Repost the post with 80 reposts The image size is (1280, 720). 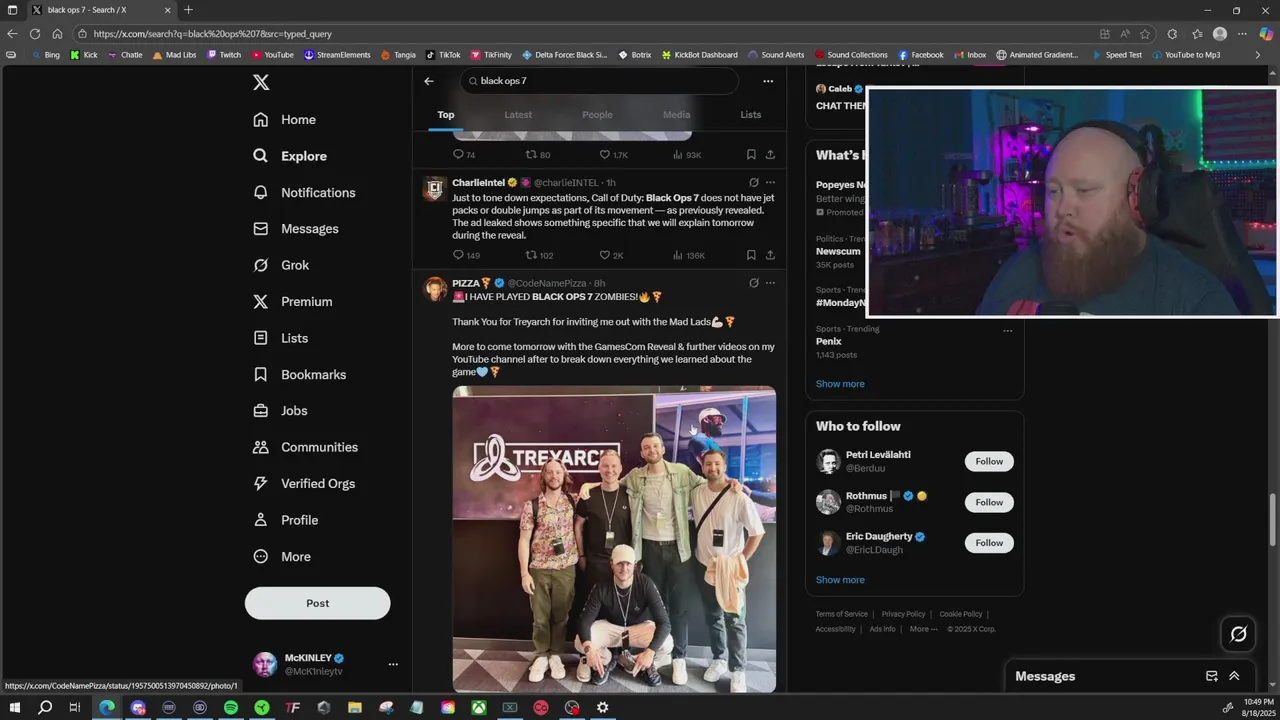538,155
